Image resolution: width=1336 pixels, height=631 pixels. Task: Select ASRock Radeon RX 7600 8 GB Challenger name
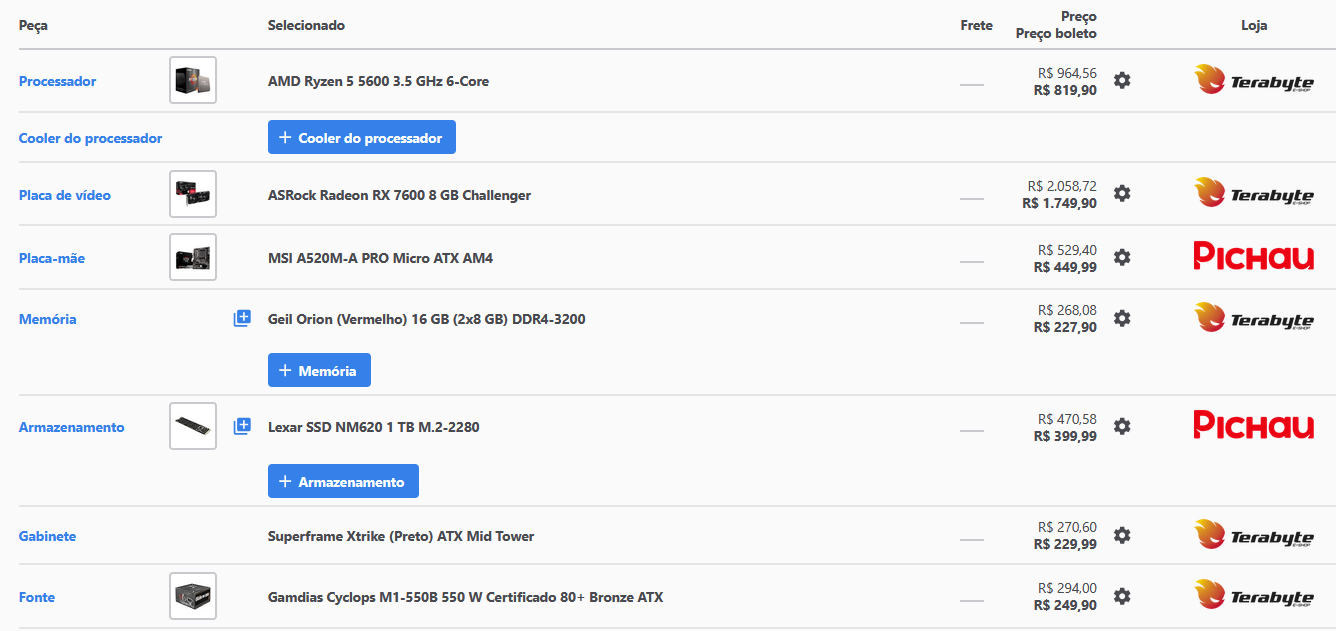(399, 195)
